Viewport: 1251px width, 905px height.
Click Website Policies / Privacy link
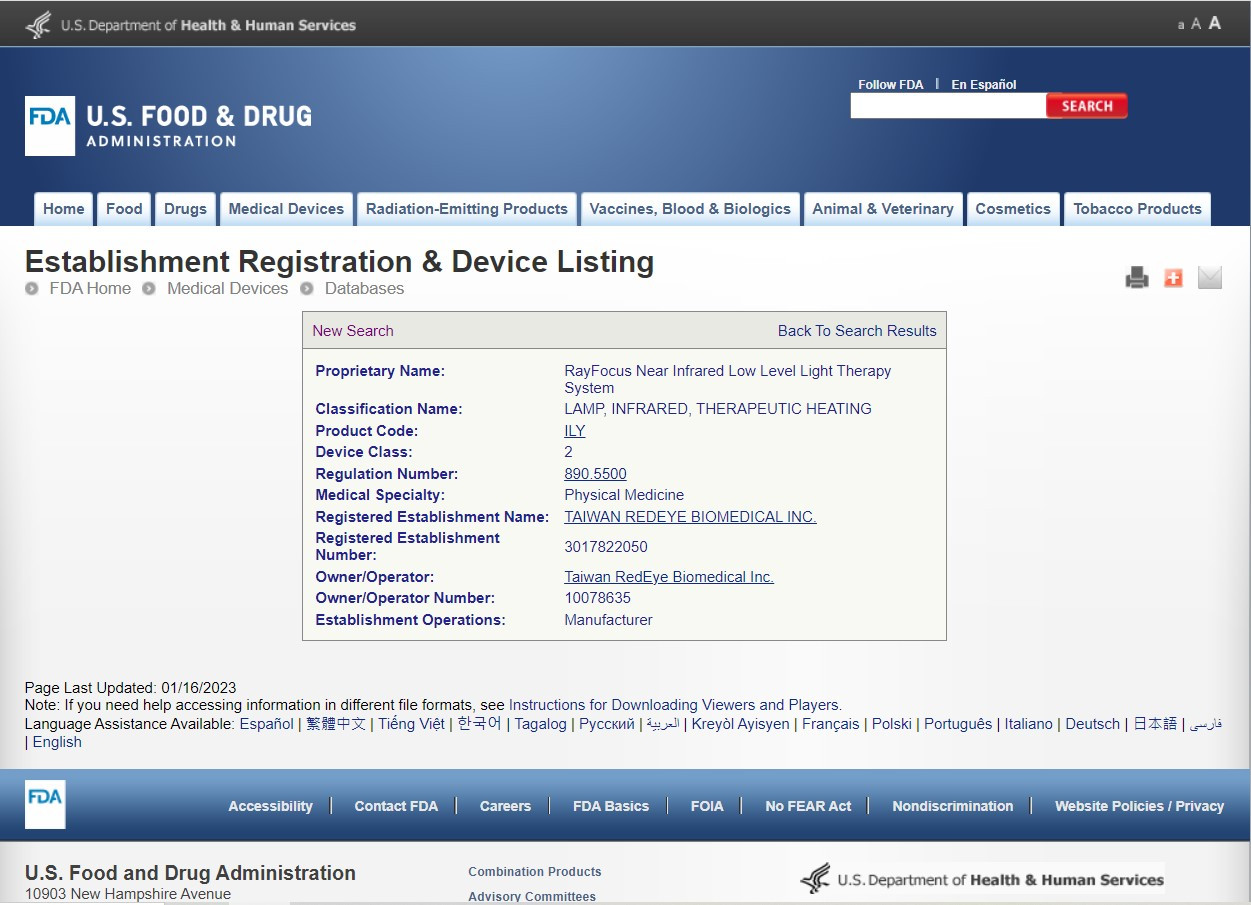(x=1139, y=806)
